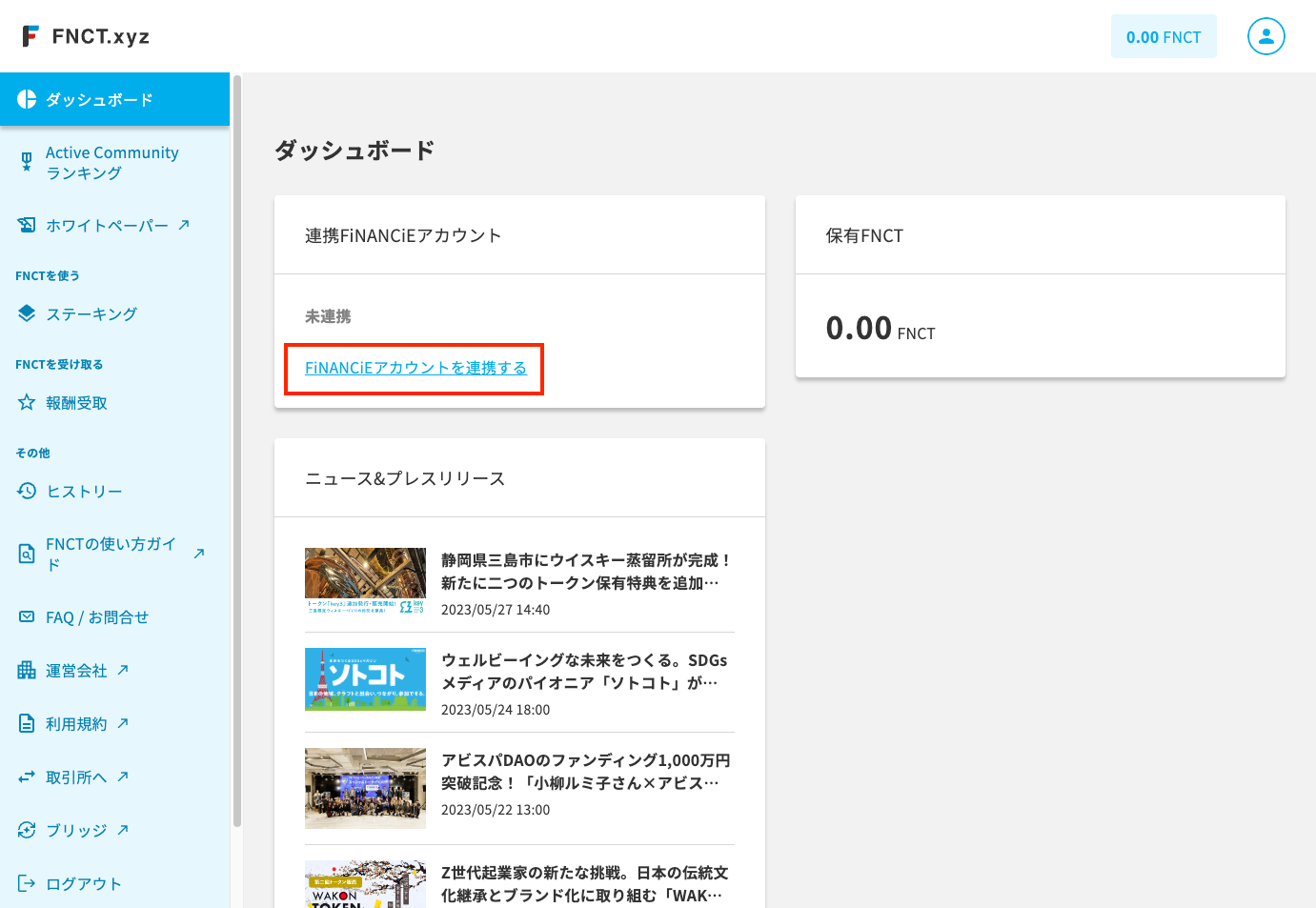The height and width of the screenshot is (908, 1316).
Task: Click the ranking medal icon
Action: pyautogui.click(x=27, y=163)
